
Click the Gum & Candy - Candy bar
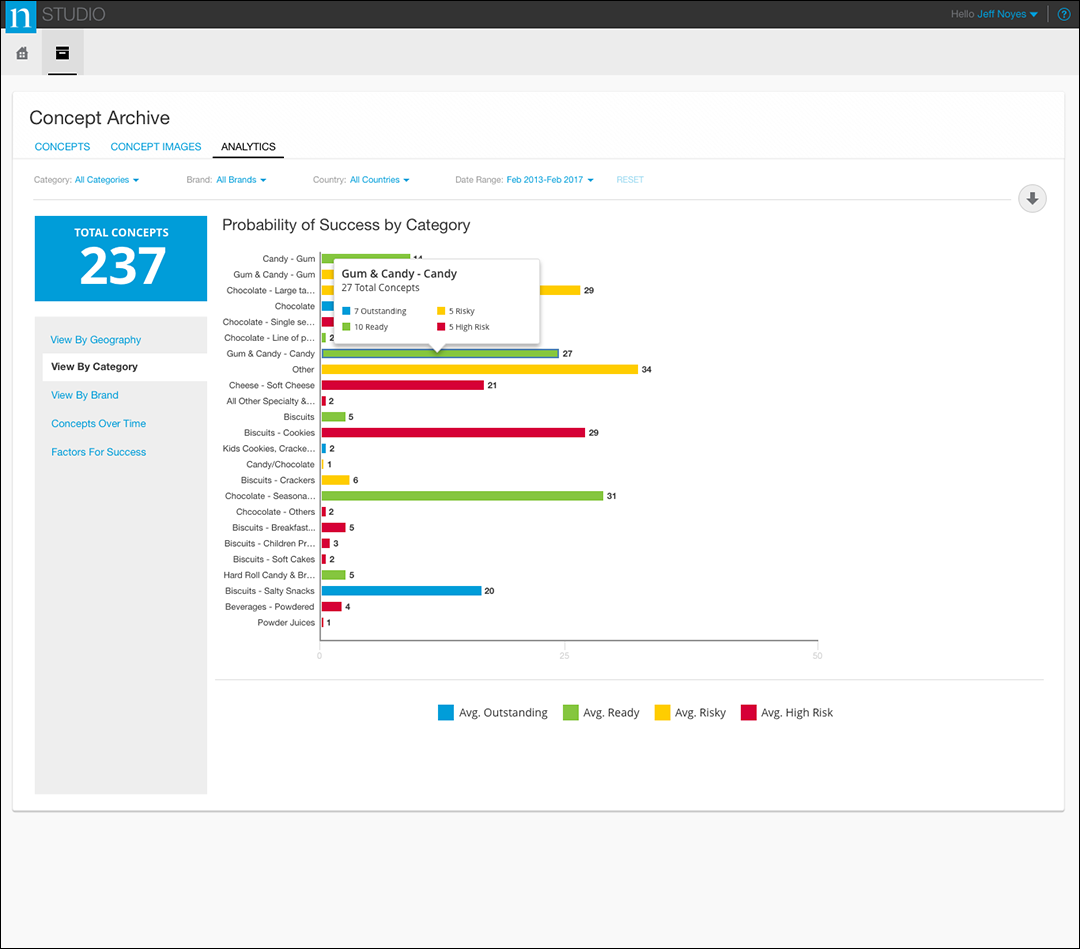tap(440, 353)
